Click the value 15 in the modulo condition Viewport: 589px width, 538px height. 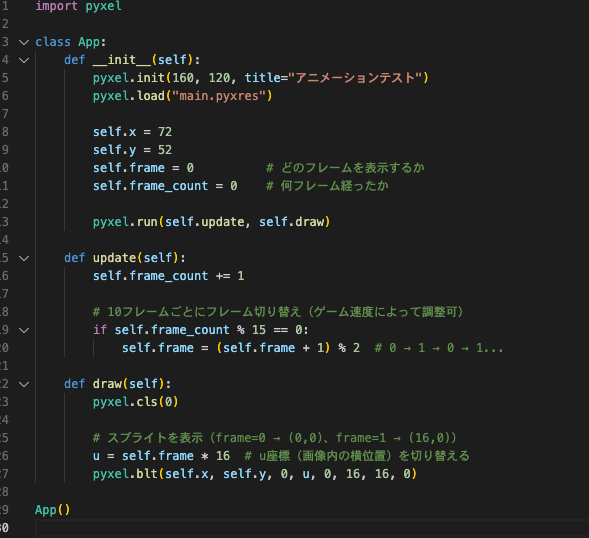[x=259, y=330]
